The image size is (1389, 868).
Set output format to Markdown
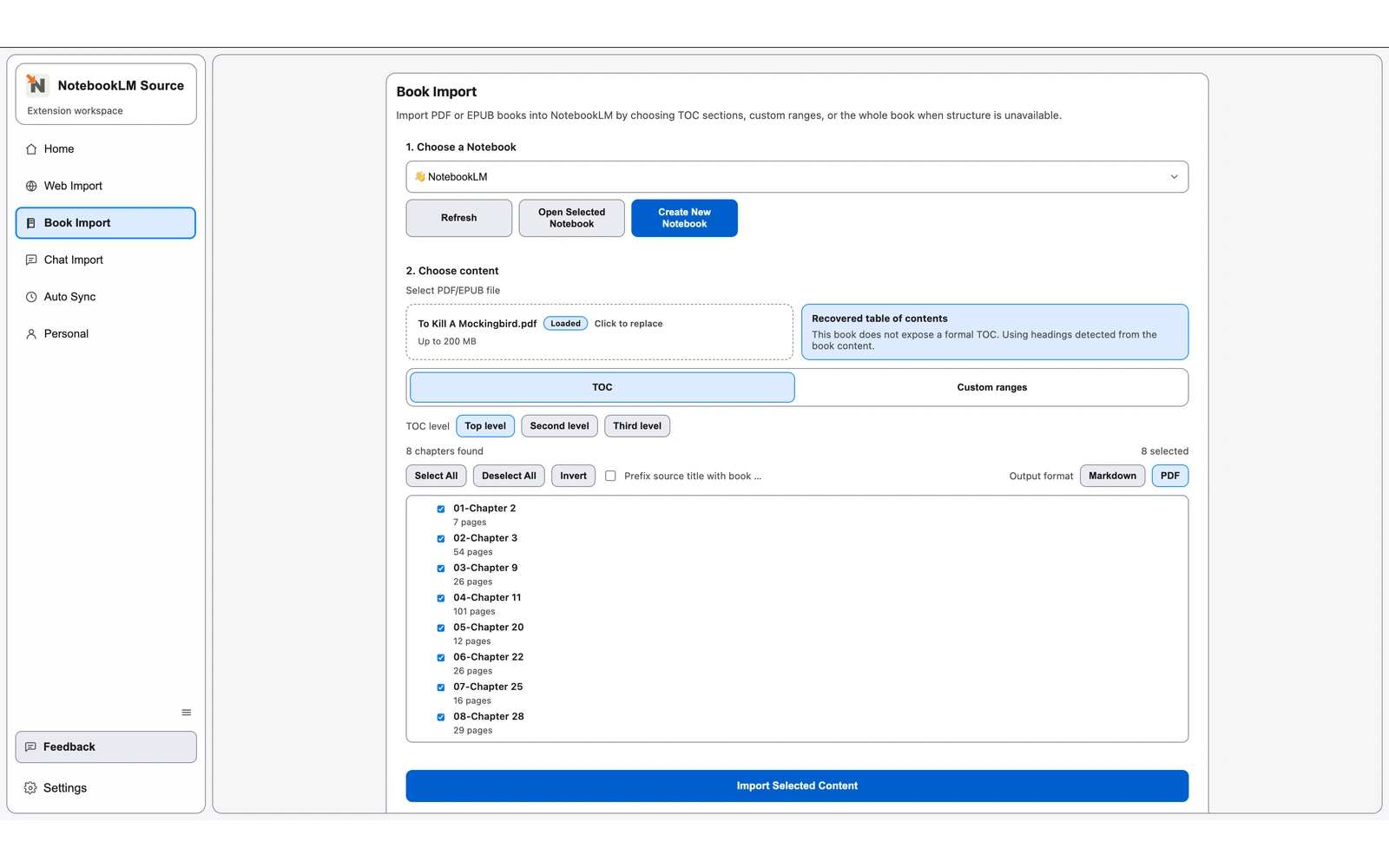pyautogui.click(x=1112, y=476)
